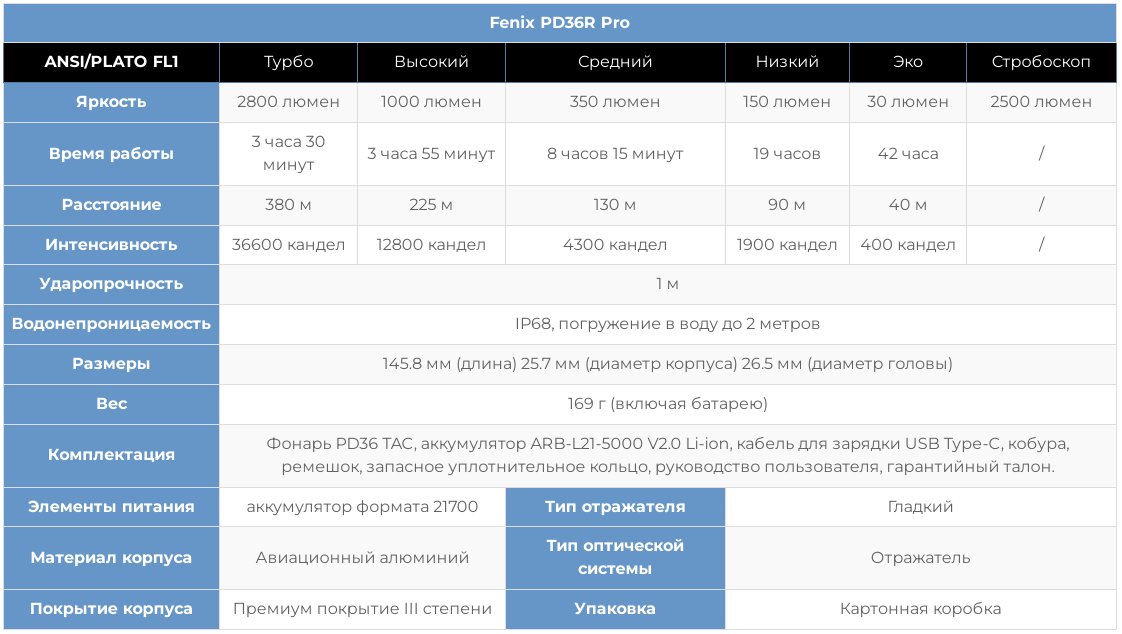Select the 2800 люмен brightness cell
Image resolution: width=1122 pixels, height=634 pixels.
288,102
